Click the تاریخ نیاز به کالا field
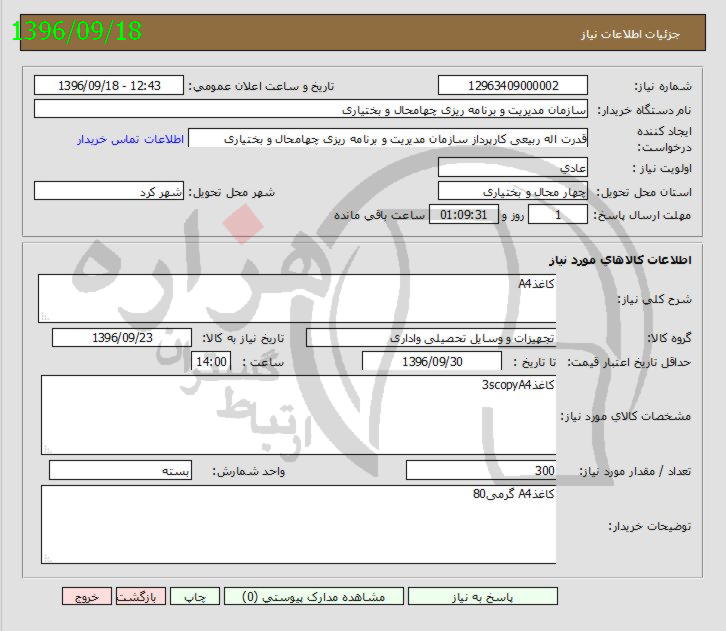This screenshot has height=631, width=726. coord(122,338)
